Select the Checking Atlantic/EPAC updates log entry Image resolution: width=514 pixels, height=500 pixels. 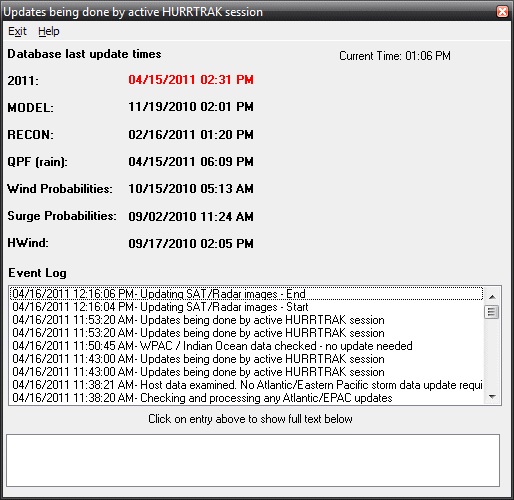[247, 398]
